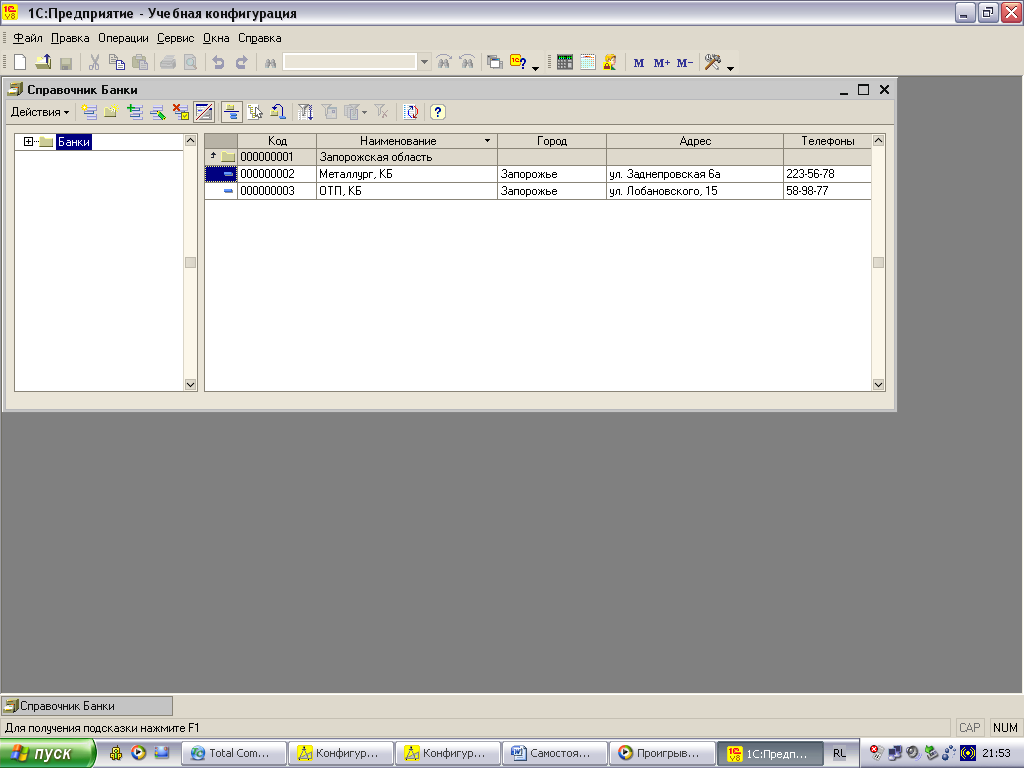This screenshot has height=768, width=1024.
Task: Add new group folder icon
Action: coord(111,112)
